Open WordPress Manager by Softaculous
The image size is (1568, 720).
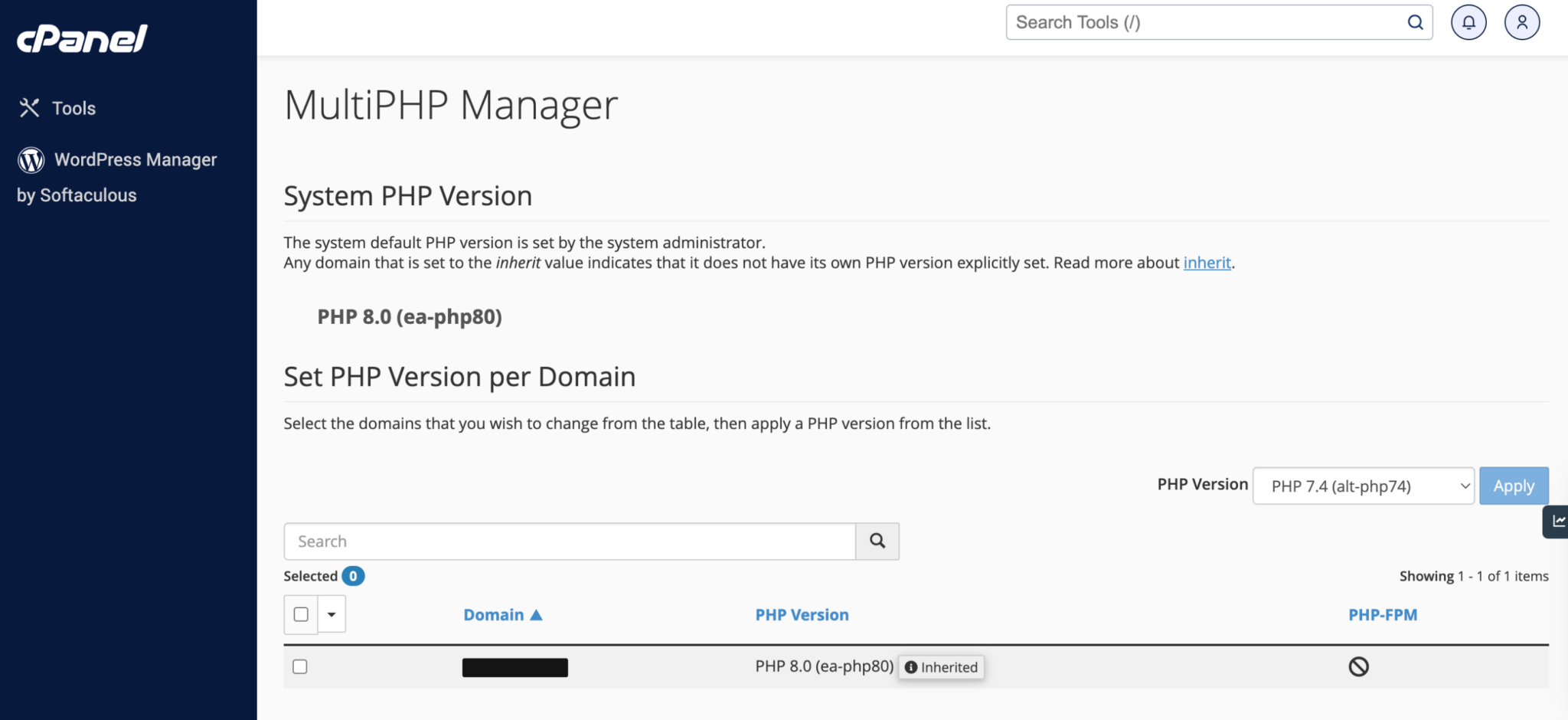[135, 159]
